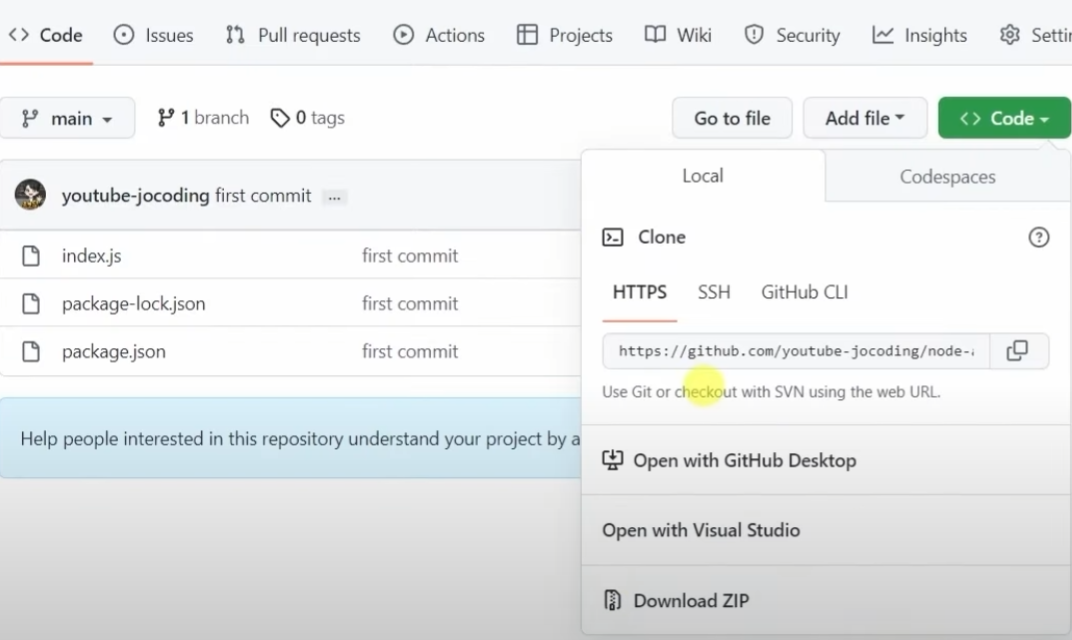Click the Clone help question-mark icon

(1038, 237)
